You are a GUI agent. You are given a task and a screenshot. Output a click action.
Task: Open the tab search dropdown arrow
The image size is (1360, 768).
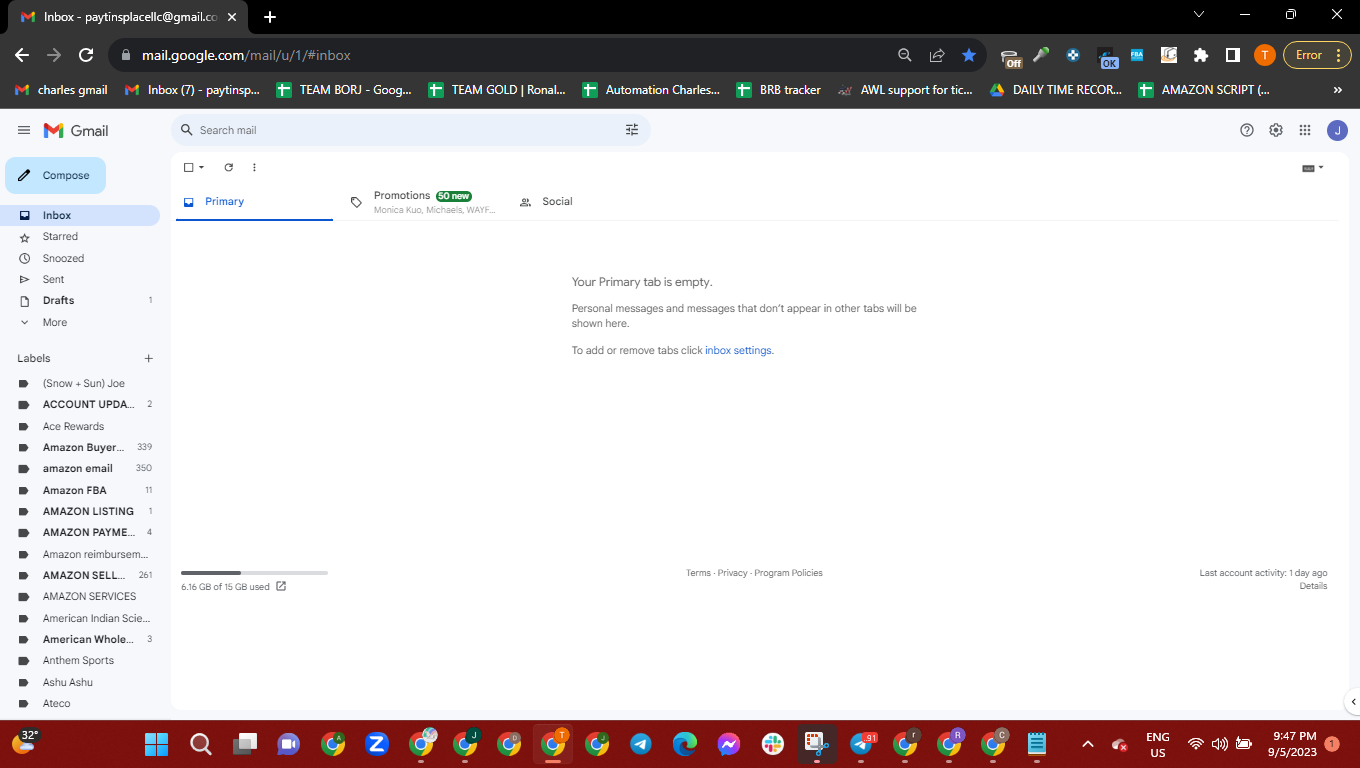pos(1199,14)
